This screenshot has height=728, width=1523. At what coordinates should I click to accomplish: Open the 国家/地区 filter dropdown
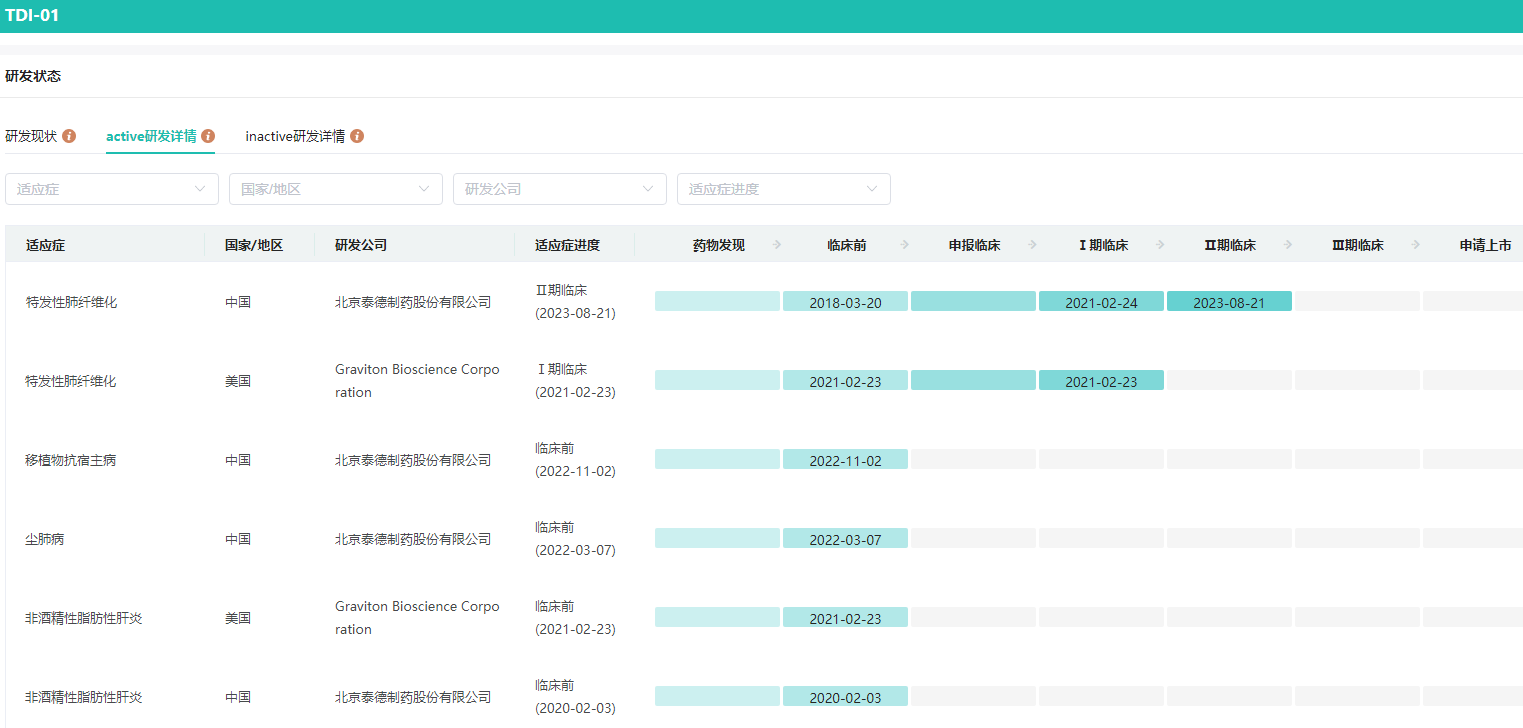336,189
